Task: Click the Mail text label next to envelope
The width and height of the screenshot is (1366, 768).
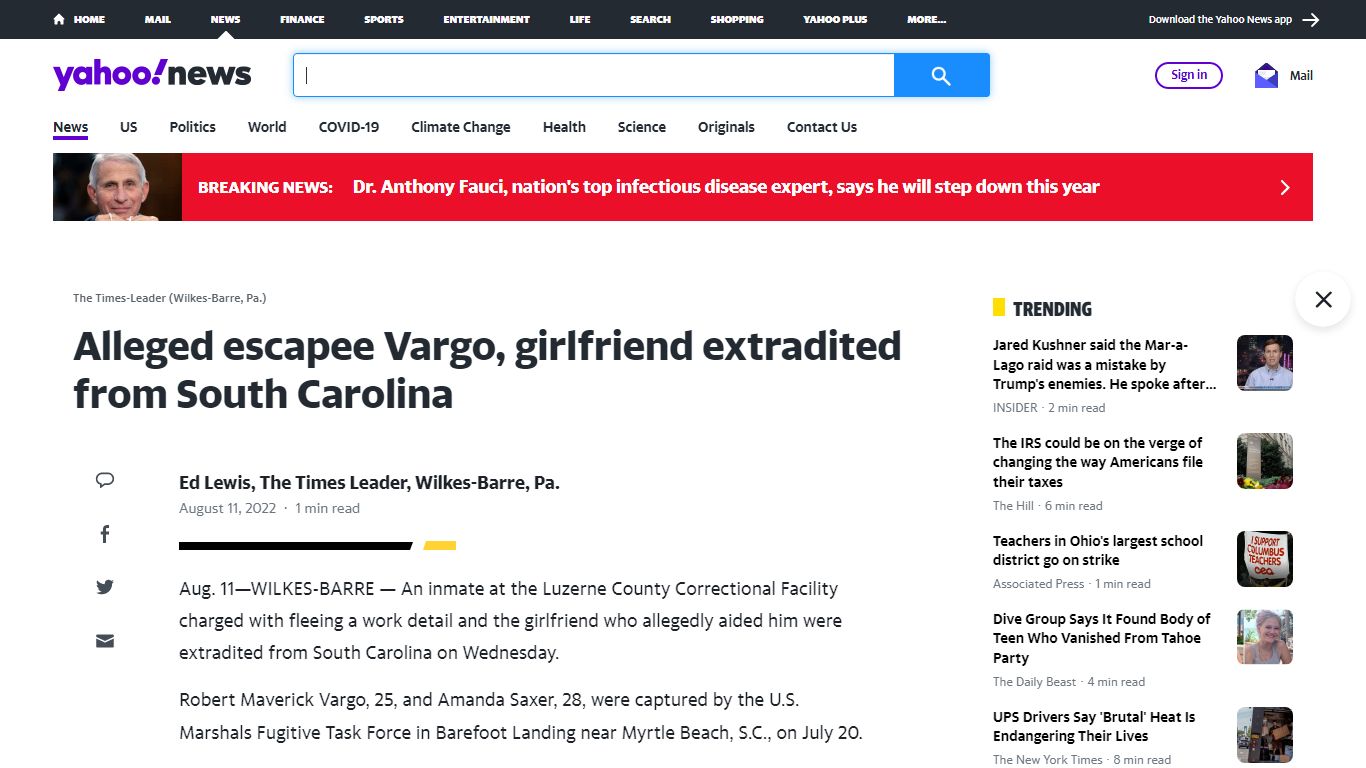Action: 1301,75
